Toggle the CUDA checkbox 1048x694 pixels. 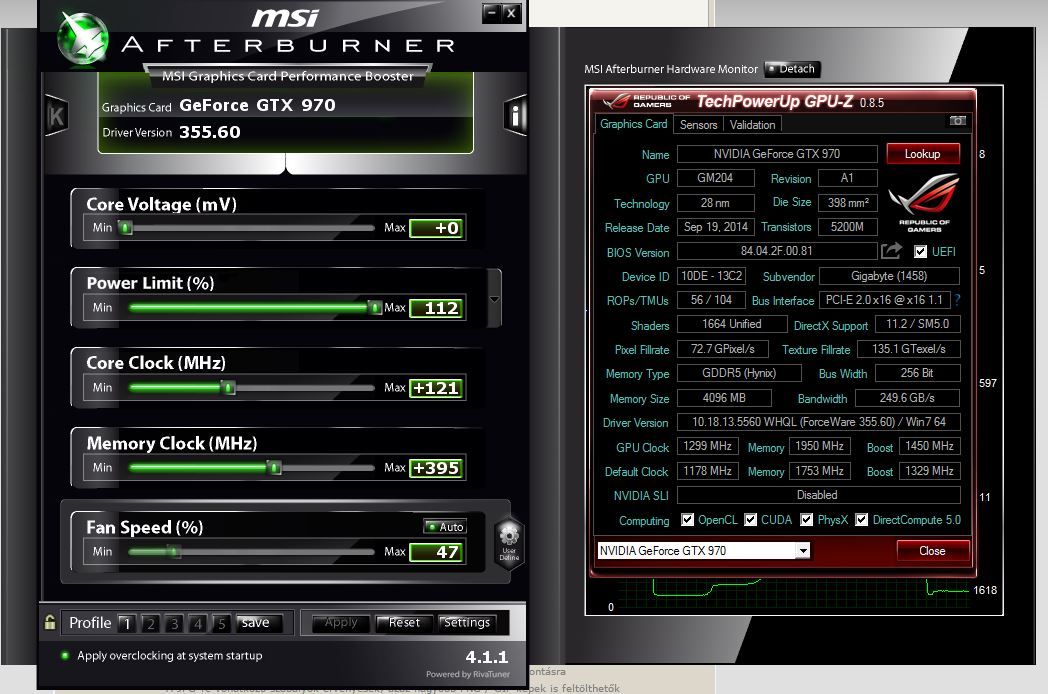pyautogui.click(x=751, y=519)
